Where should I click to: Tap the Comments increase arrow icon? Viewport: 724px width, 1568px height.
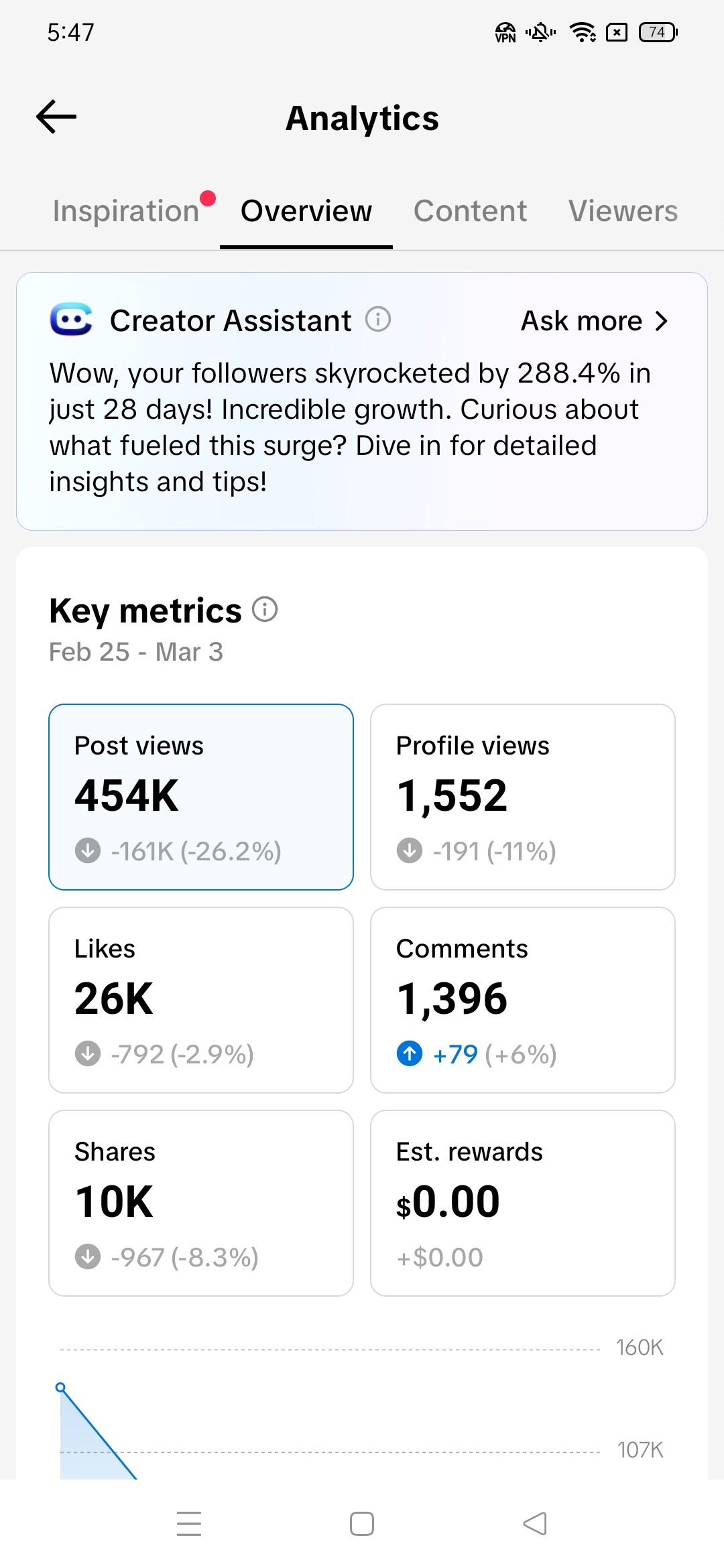coord(410,1053)
